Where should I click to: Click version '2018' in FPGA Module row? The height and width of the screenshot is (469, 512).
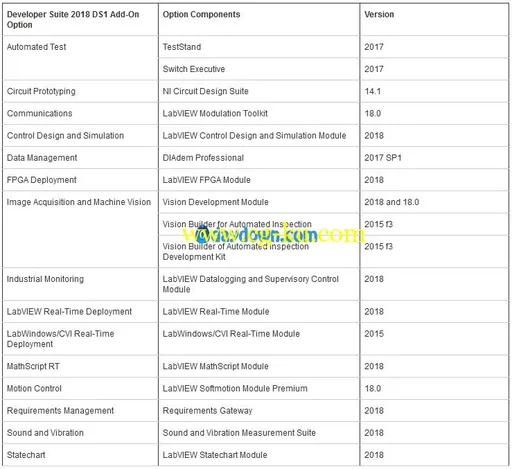[374, 180]
